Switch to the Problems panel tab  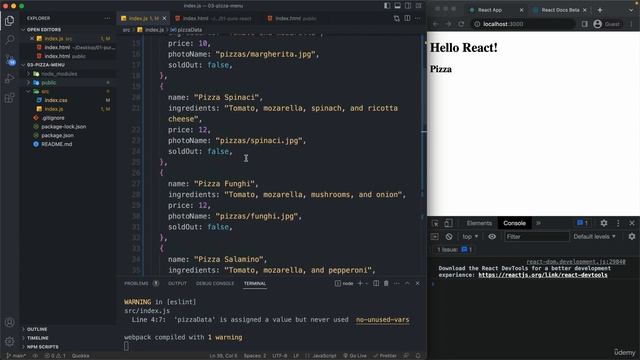(x=136, y=283)
